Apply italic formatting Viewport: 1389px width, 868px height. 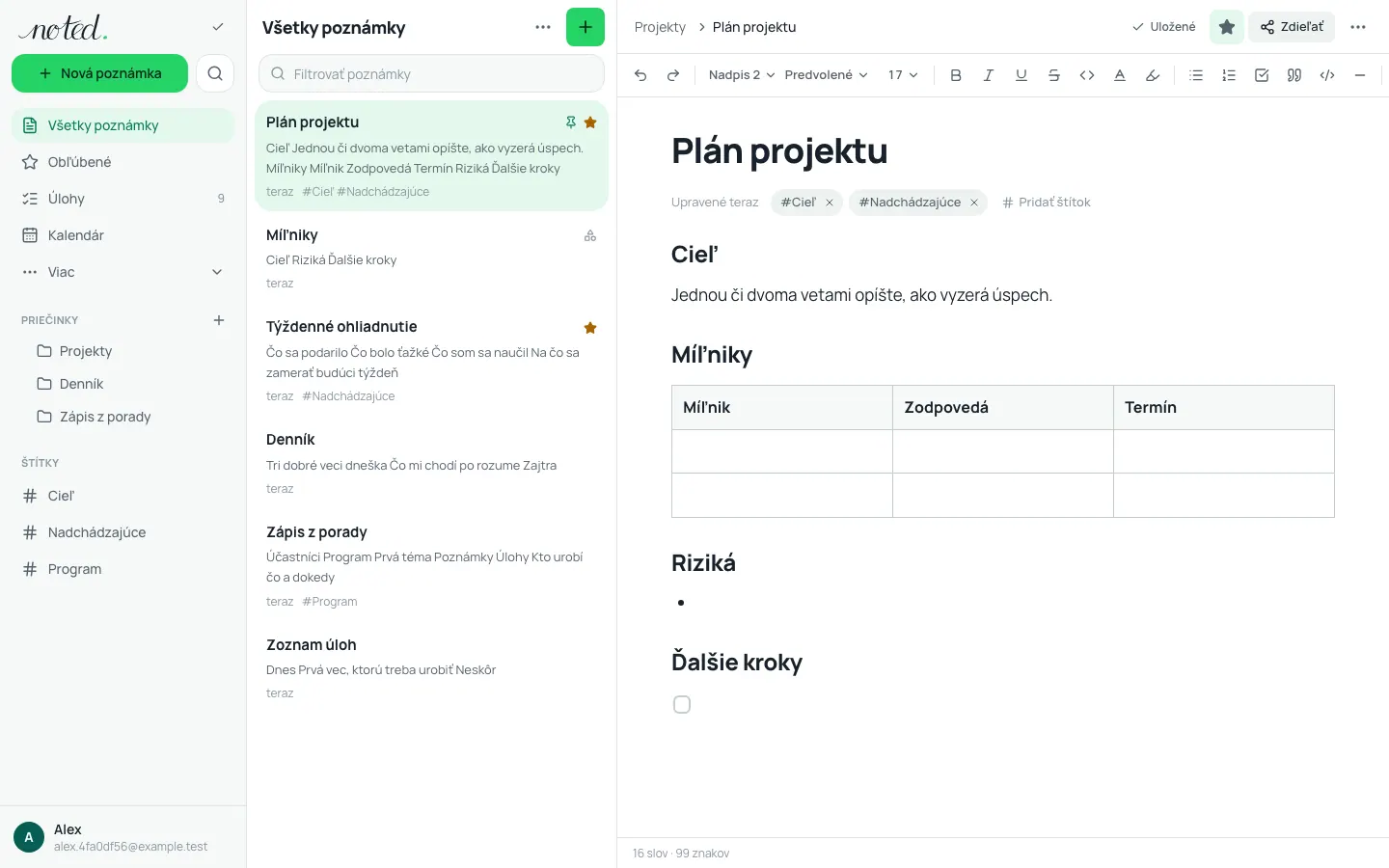pyautogui.click(x=989, y=75)
